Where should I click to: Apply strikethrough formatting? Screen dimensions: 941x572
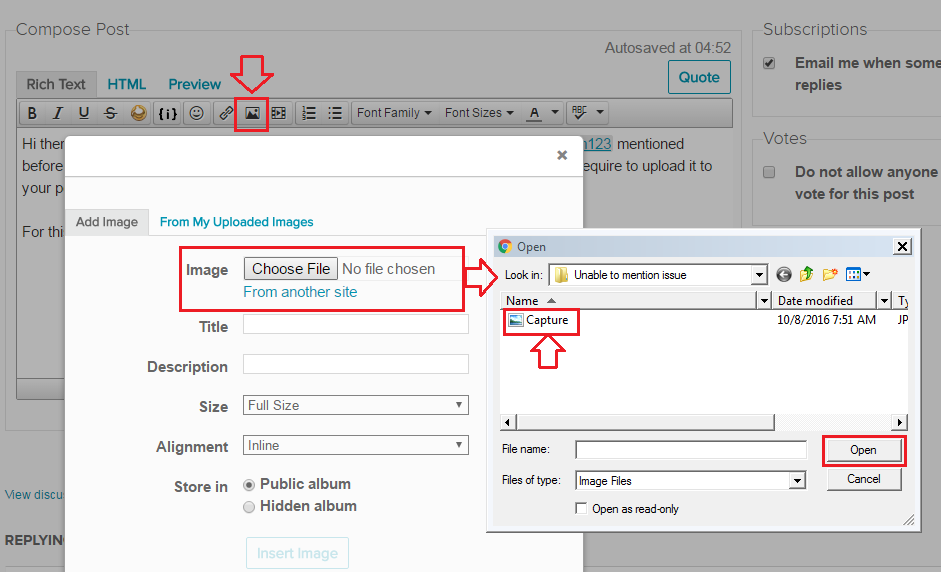[110, 113]
